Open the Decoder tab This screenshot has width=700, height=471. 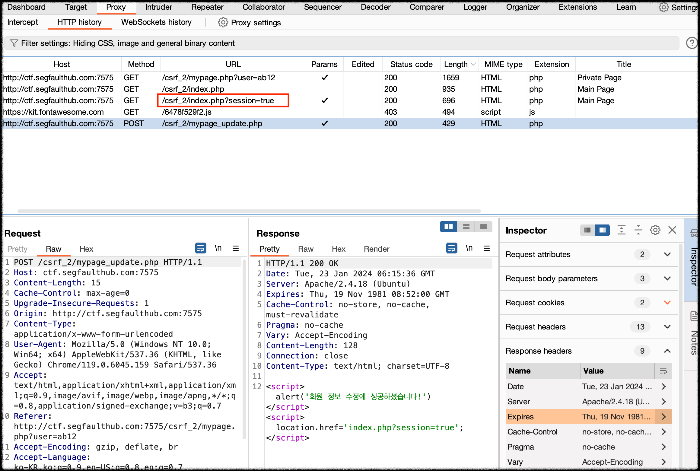pyautogui.click(x=375, y=7)
